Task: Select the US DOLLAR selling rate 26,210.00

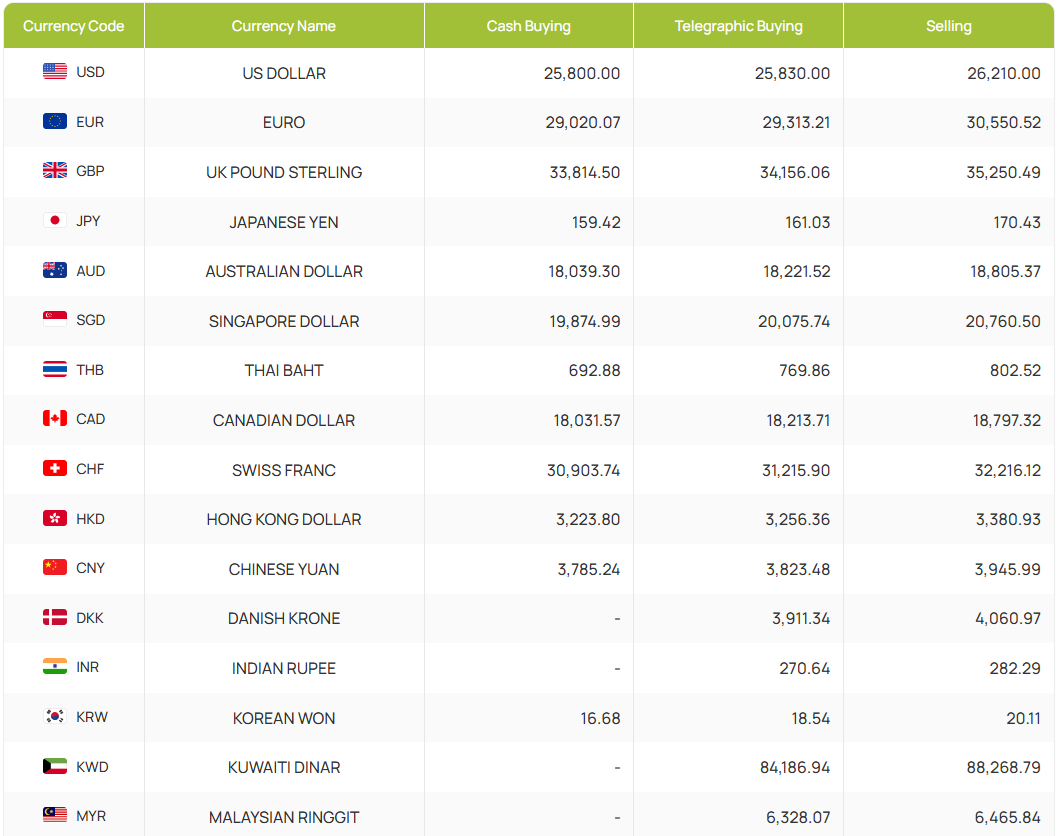Action: tap(1004, 73)
